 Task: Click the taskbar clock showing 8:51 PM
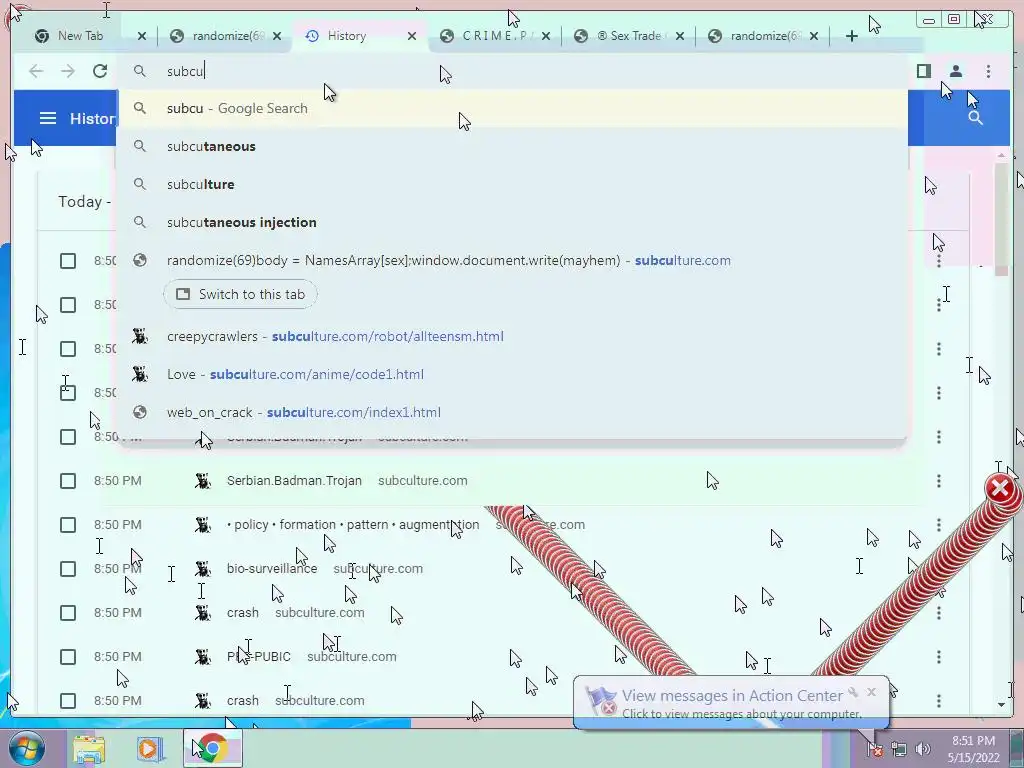973,749
